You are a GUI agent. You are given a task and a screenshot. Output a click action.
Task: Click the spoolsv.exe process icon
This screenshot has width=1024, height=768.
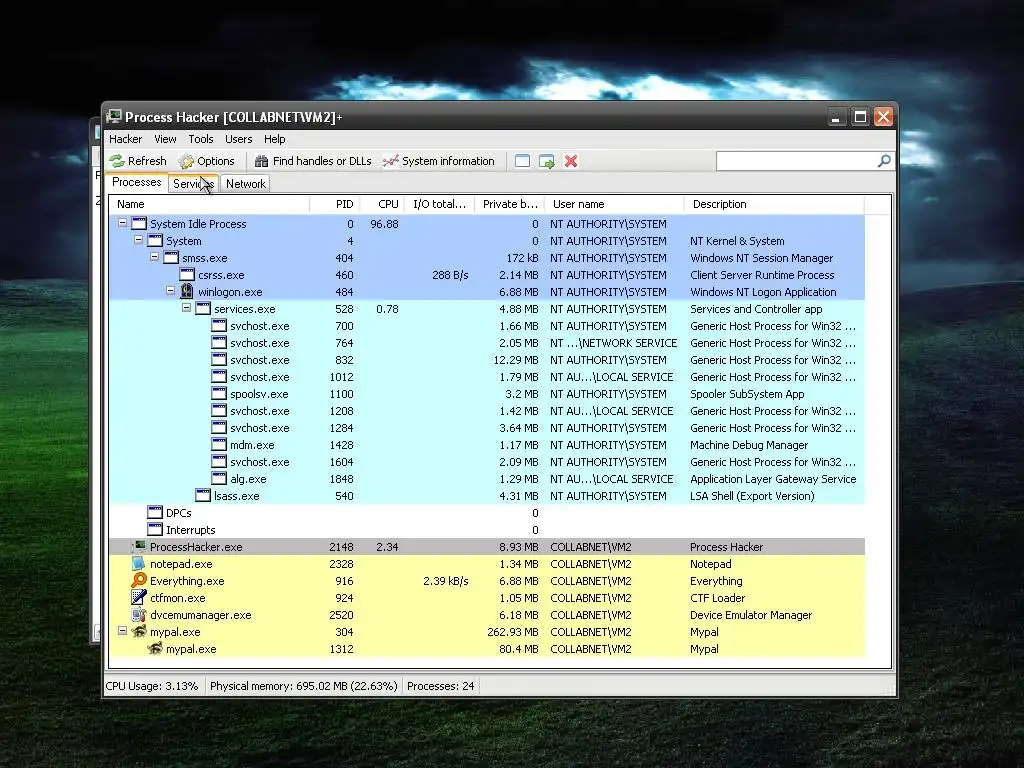pos(219,393)
